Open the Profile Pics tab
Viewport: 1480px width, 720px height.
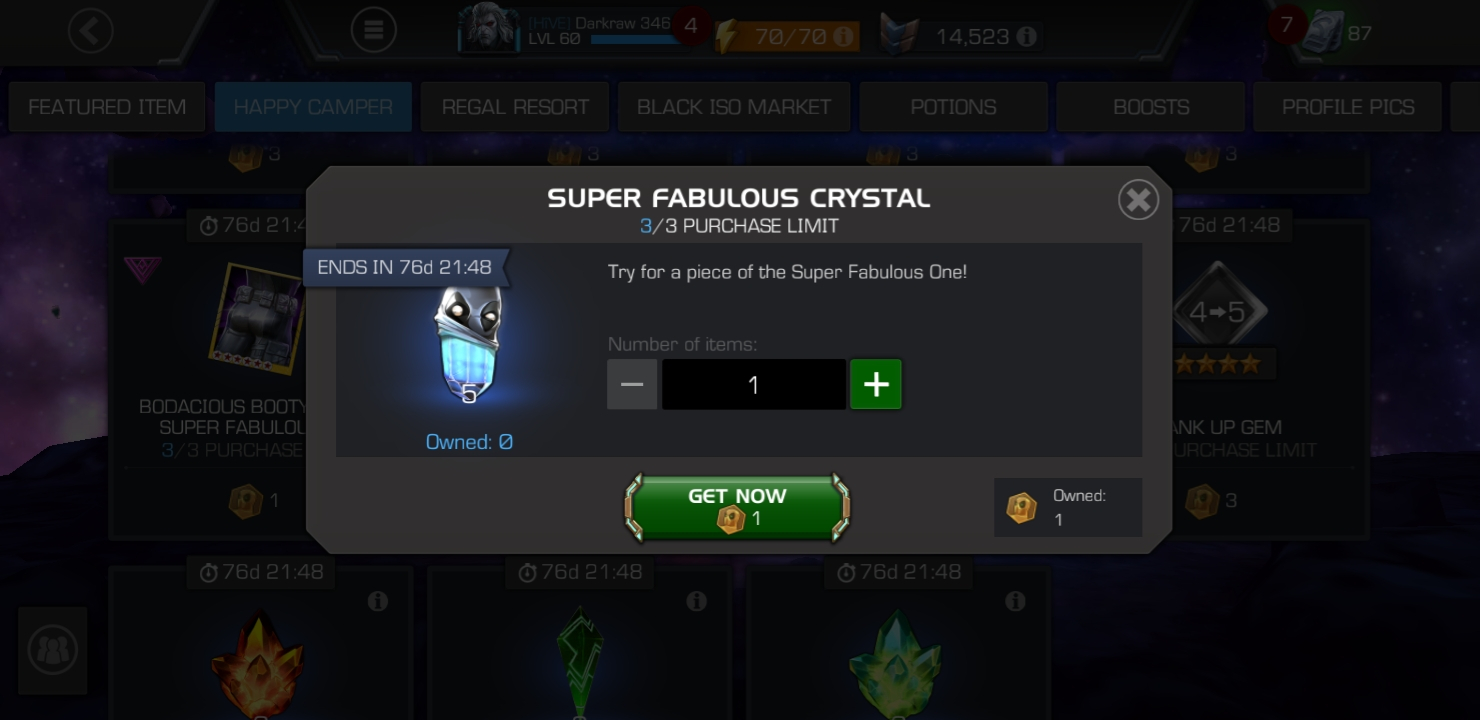[x=1348, y=107]
